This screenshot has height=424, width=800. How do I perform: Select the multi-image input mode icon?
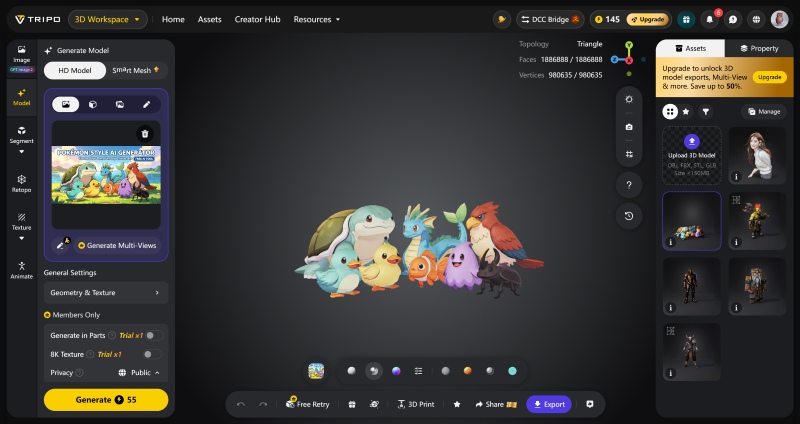point(120,104)
